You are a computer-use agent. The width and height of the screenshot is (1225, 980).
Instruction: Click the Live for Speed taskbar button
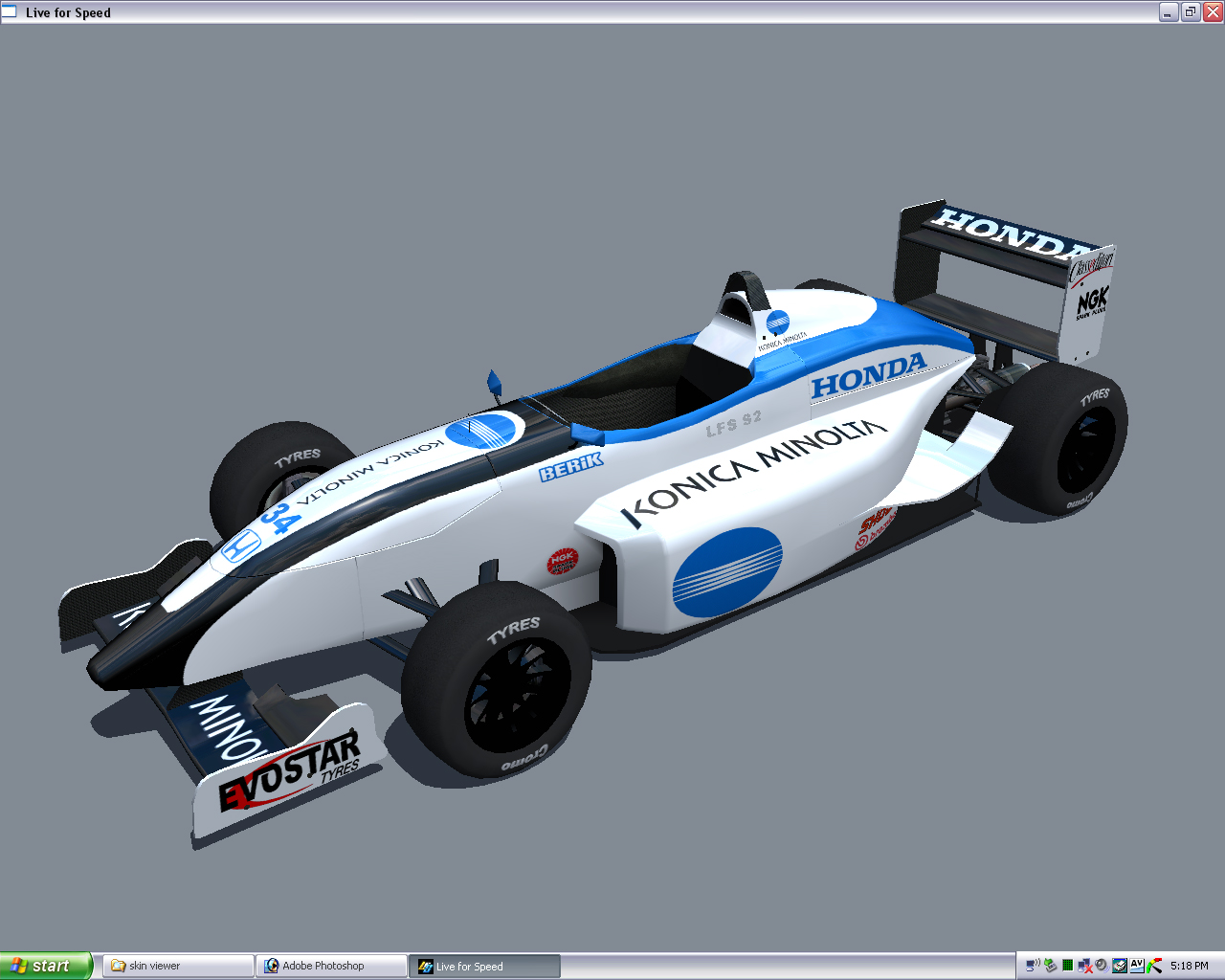click(484, 966)
